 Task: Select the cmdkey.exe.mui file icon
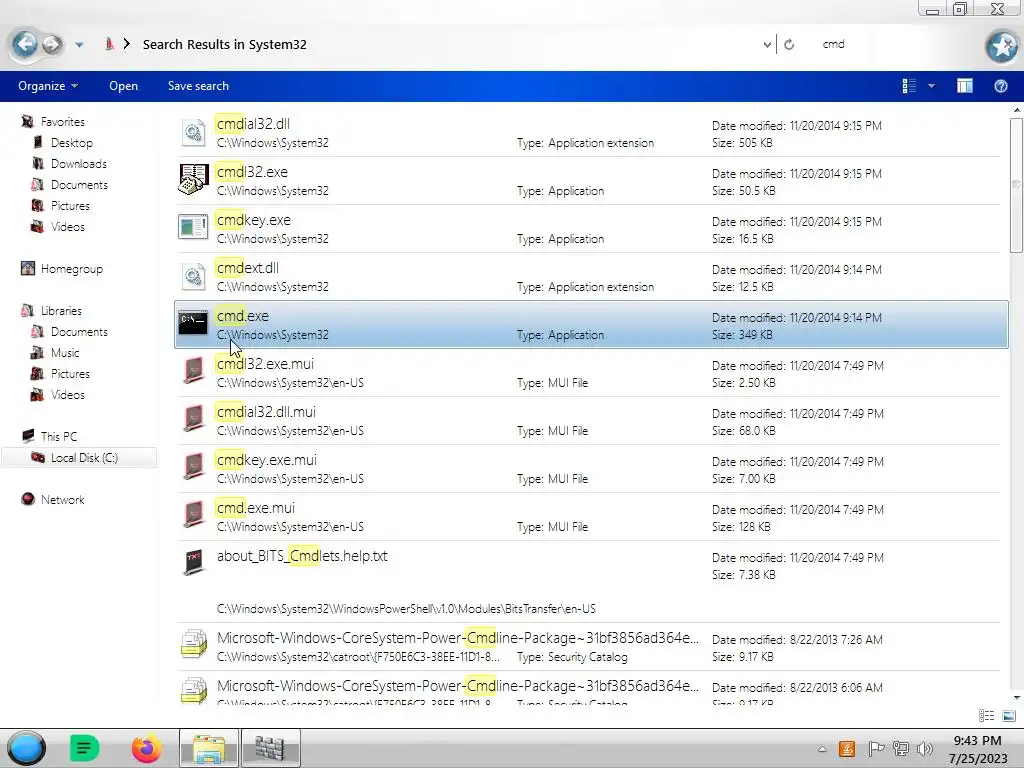point(193,466)
